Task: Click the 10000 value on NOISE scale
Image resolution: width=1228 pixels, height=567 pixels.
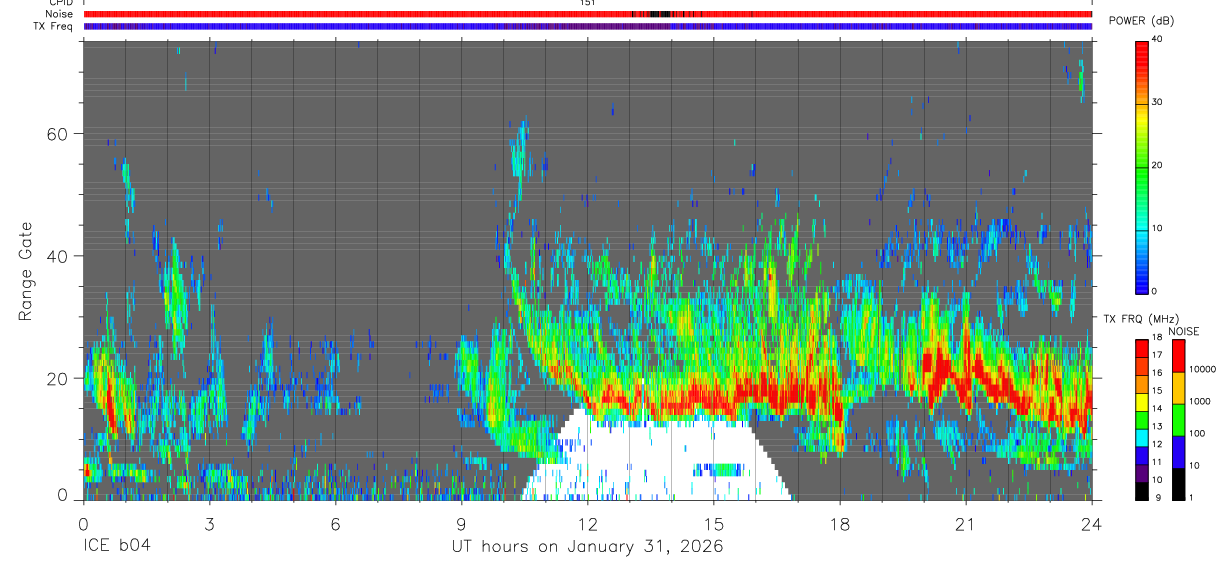Action: pos(1204,370)
